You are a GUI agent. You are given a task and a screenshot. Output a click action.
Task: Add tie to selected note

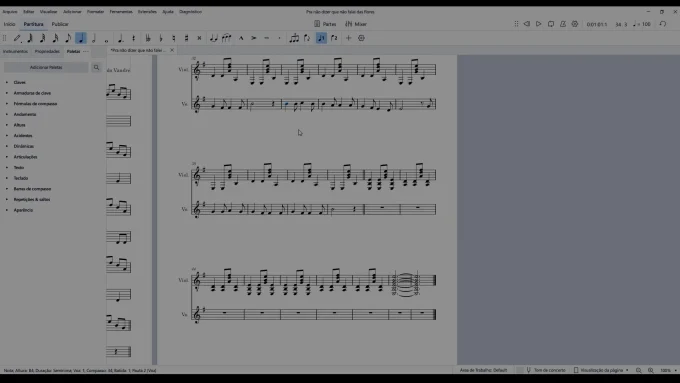(x=213, y=38)
